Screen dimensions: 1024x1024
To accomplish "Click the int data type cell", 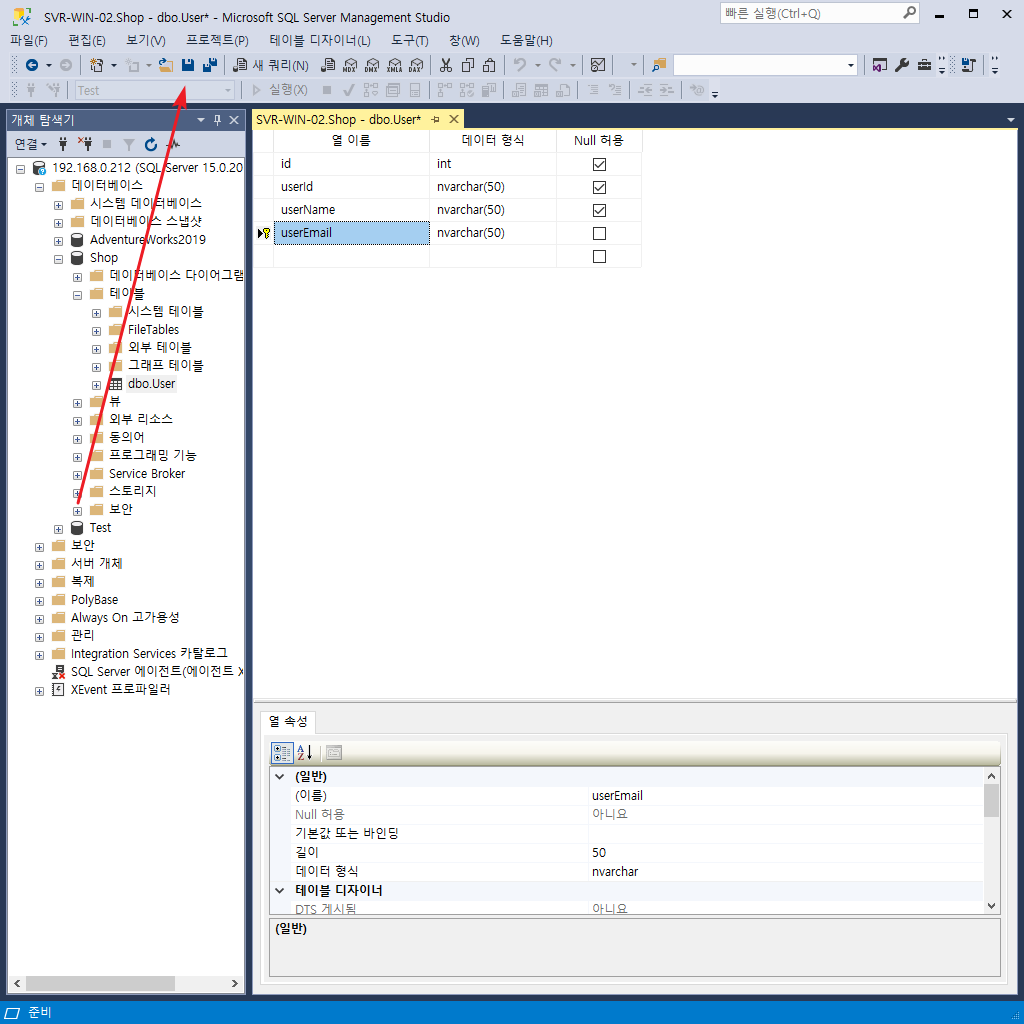I will click(492, 164).
